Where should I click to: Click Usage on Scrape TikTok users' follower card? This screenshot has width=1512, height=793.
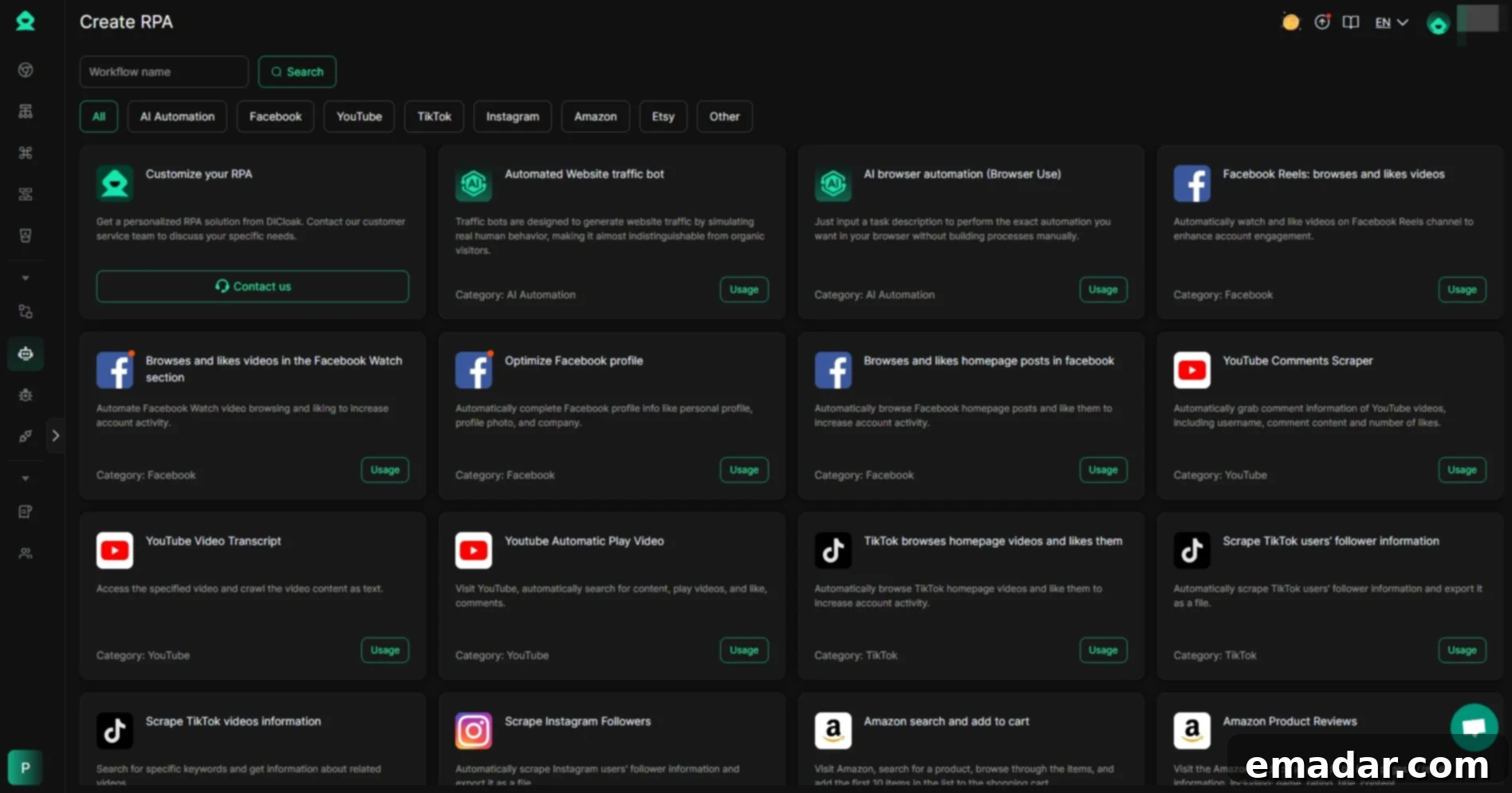[x=1462, y=650]
